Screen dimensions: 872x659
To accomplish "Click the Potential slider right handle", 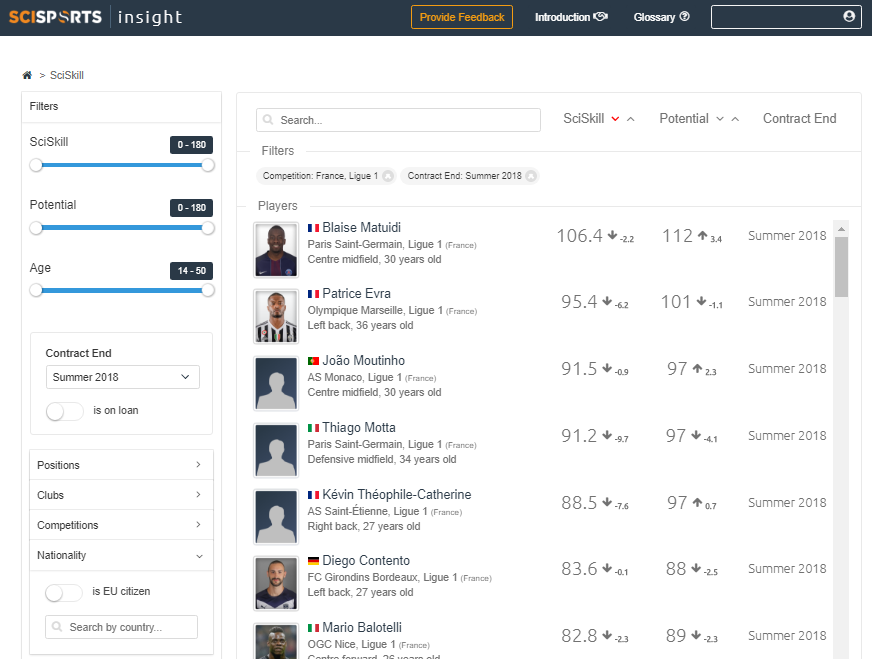I will 208,228.
